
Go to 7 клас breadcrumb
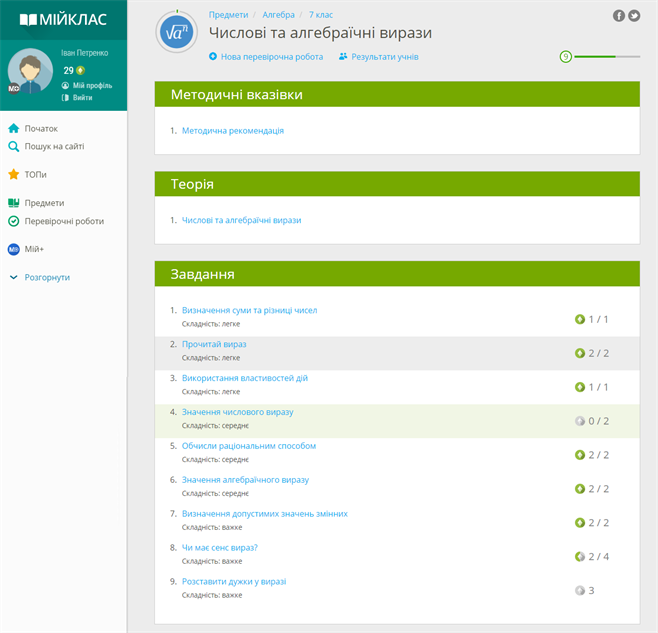[x=321, y=15]
